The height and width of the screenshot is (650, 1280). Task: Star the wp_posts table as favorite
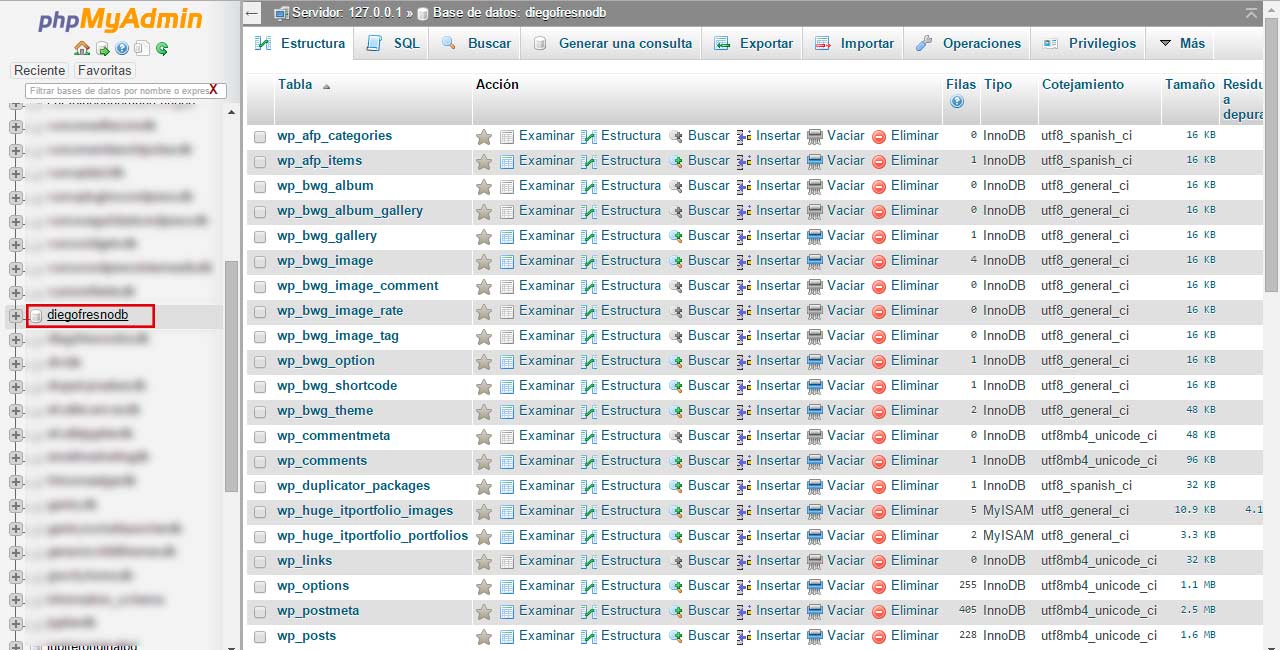click(484, 635)
